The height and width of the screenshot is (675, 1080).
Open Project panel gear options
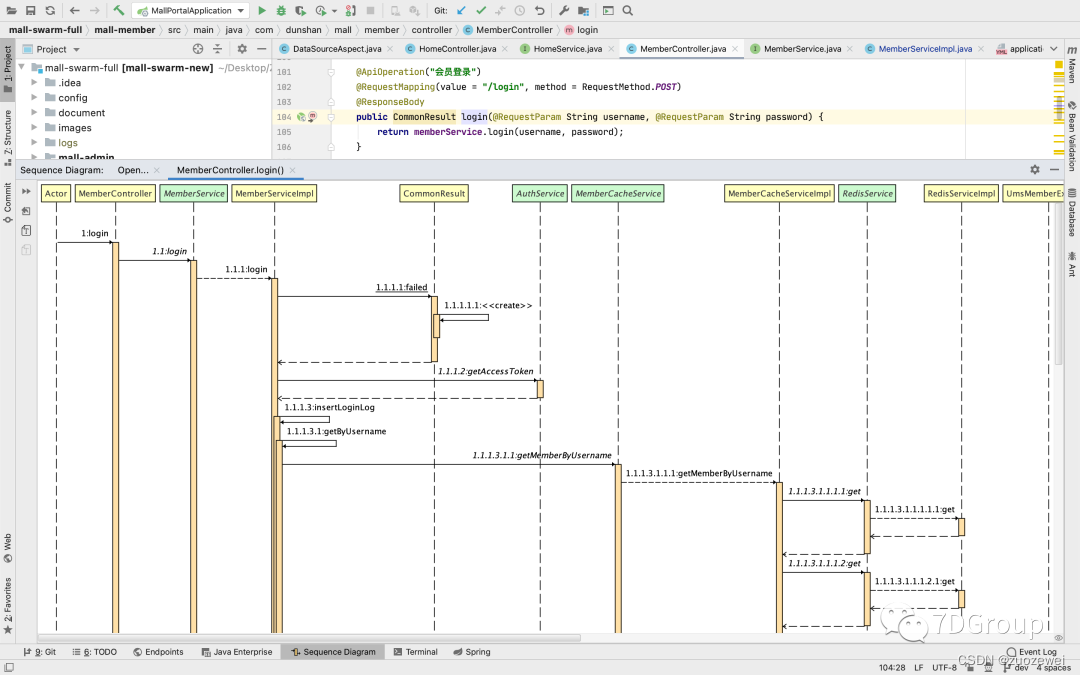(242, 49)
